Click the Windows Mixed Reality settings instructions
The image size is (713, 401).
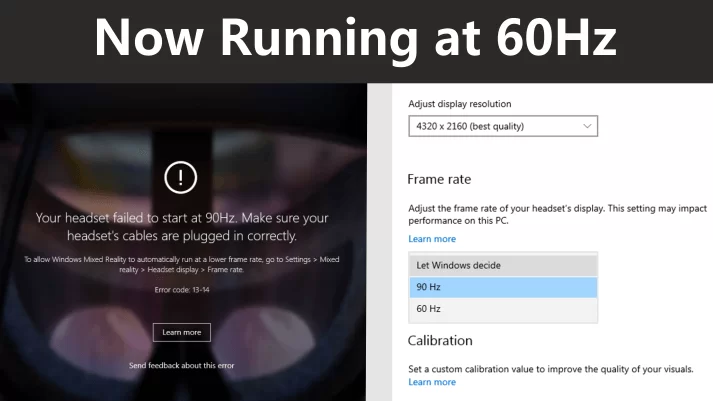coord(181,264)
